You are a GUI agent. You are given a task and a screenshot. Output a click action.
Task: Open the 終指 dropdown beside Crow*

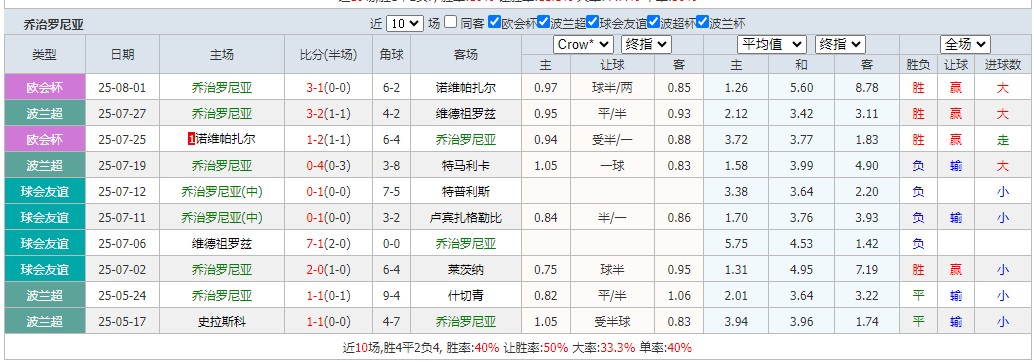(646, 44)
